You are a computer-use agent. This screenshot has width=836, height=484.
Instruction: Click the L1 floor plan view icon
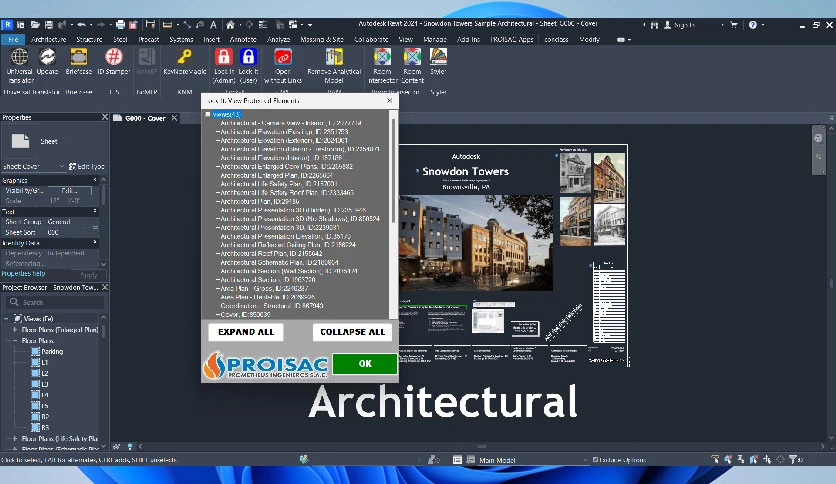36,362
